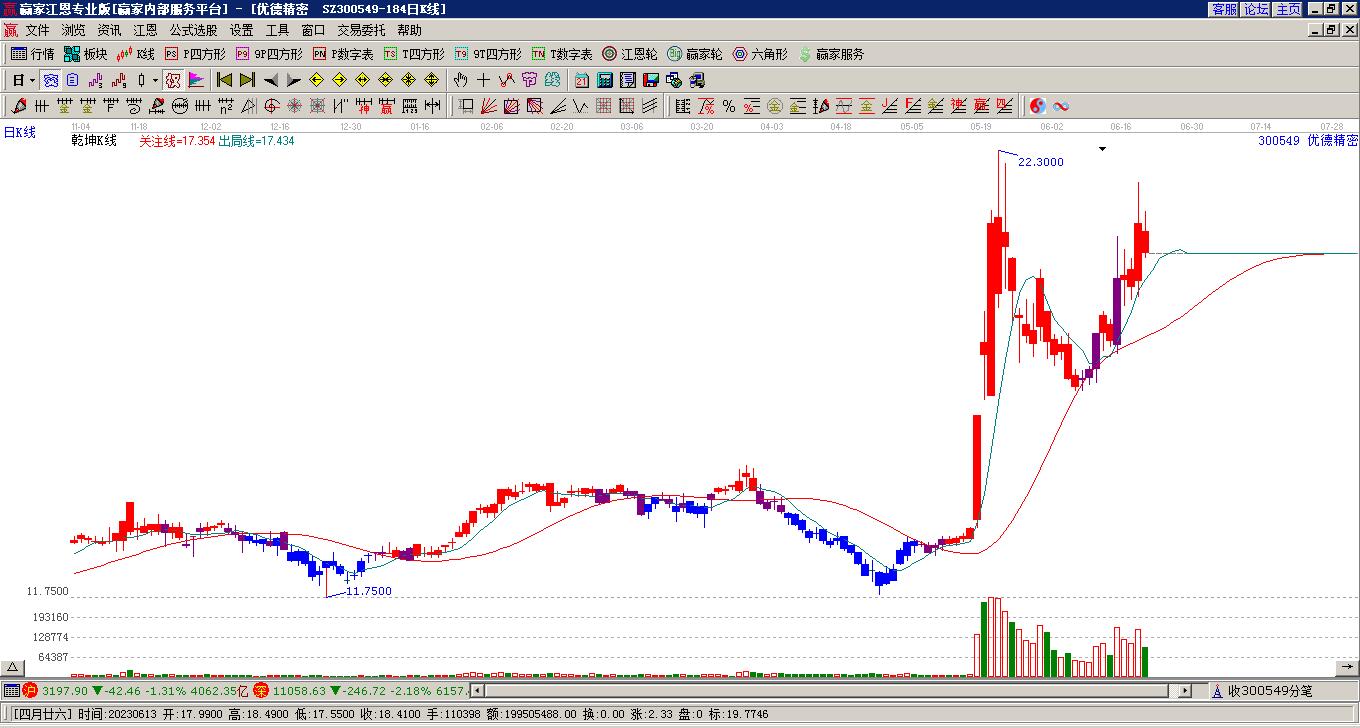Select the red pencil drawing tool
This screenshot has height=728, width=1360.
point(19,106)
